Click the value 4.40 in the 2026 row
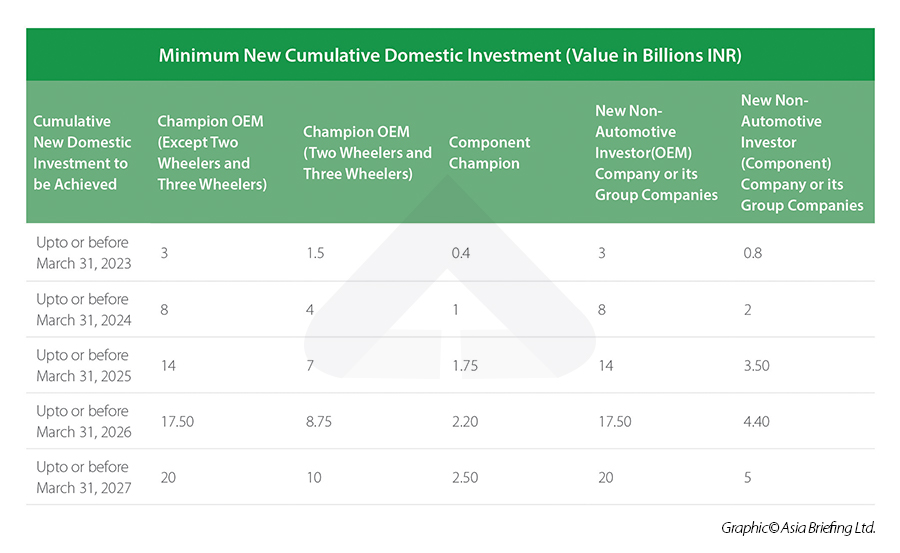Screen dimensions: 900x553 [x=757, y=422]
